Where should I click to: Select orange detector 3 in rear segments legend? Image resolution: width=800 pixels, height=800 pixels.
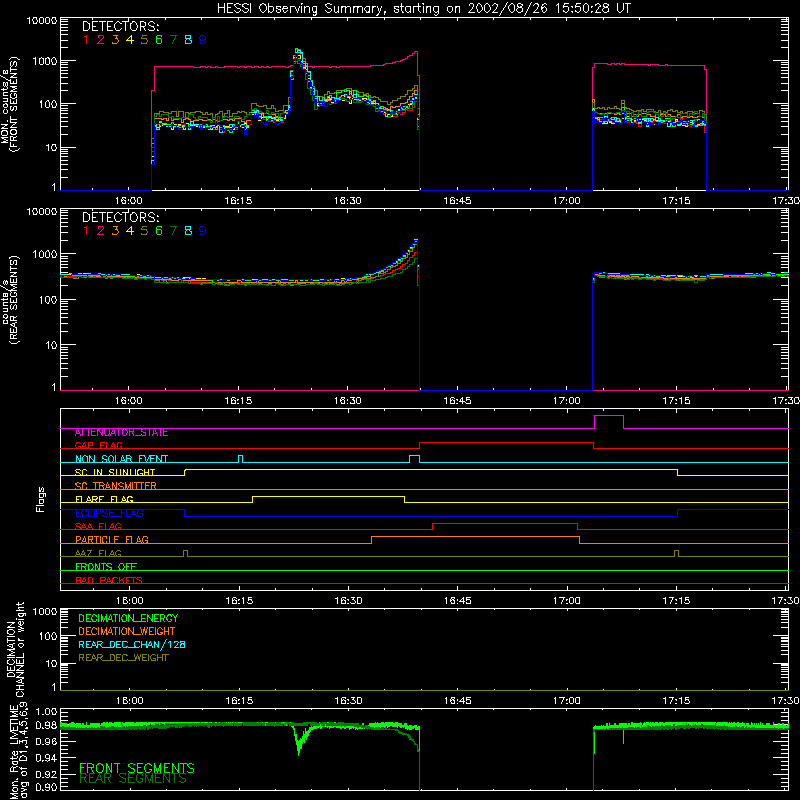(115, 231)
